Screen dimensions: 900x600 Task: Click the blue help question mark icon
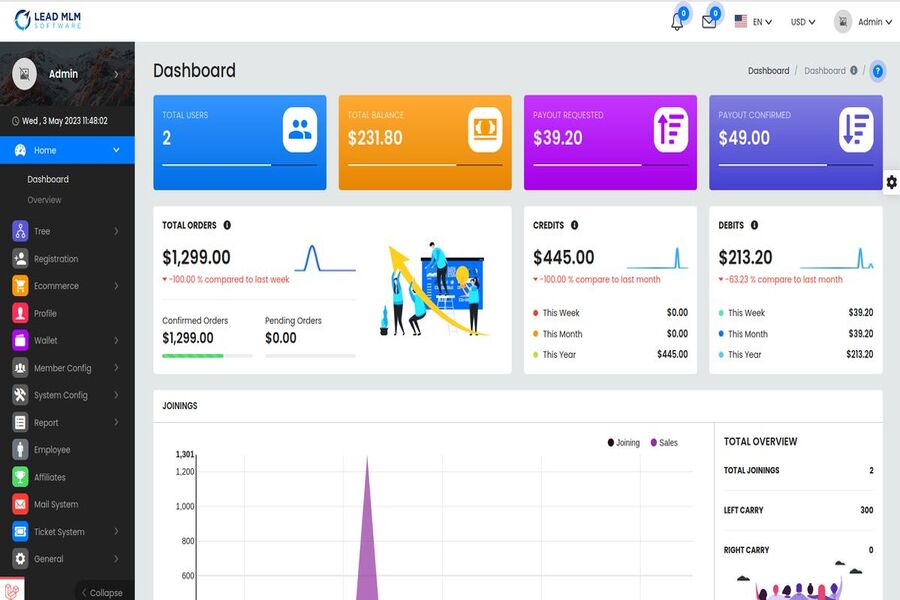(x=878, y=71)
